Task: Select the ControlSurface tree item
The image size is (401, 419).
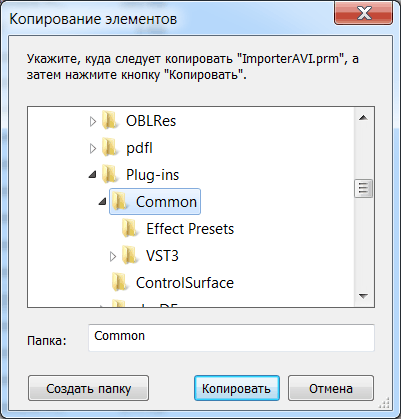Action: pyautogui.click(x=173, y=283)
